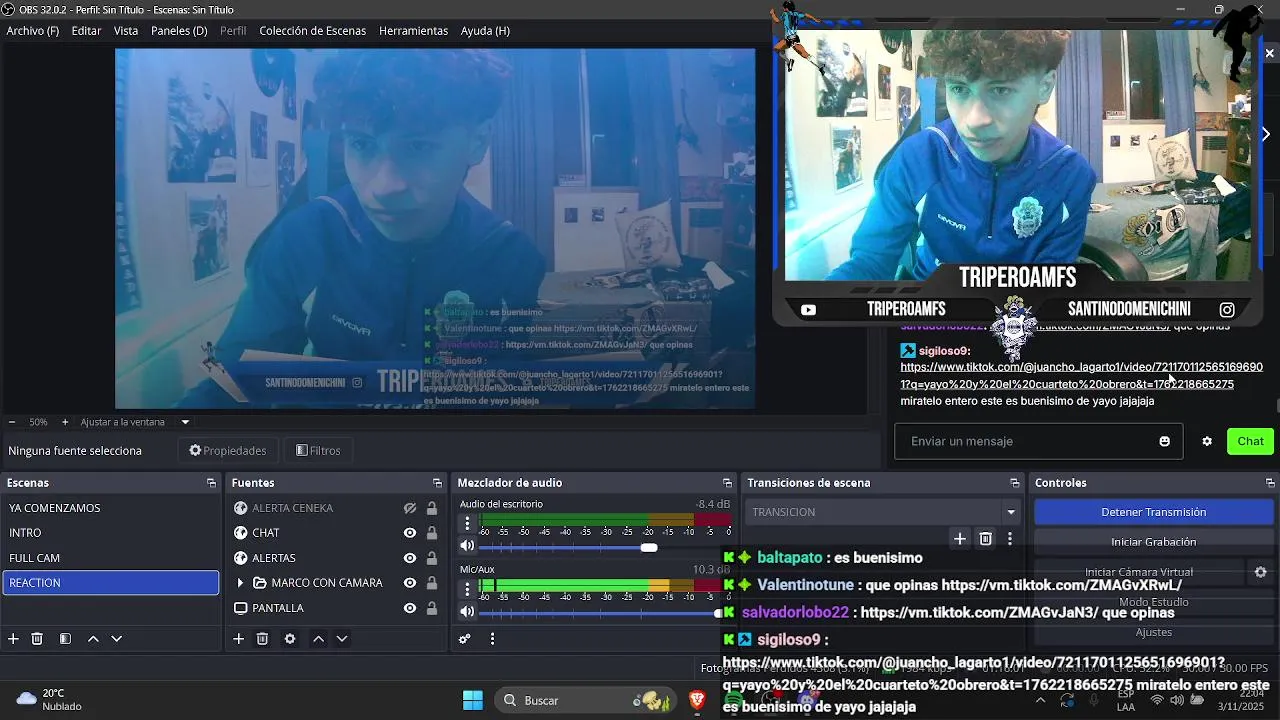
Task: Click Iniciar Grabación button
Action: pyautogui.click(x=1153, y=542)
